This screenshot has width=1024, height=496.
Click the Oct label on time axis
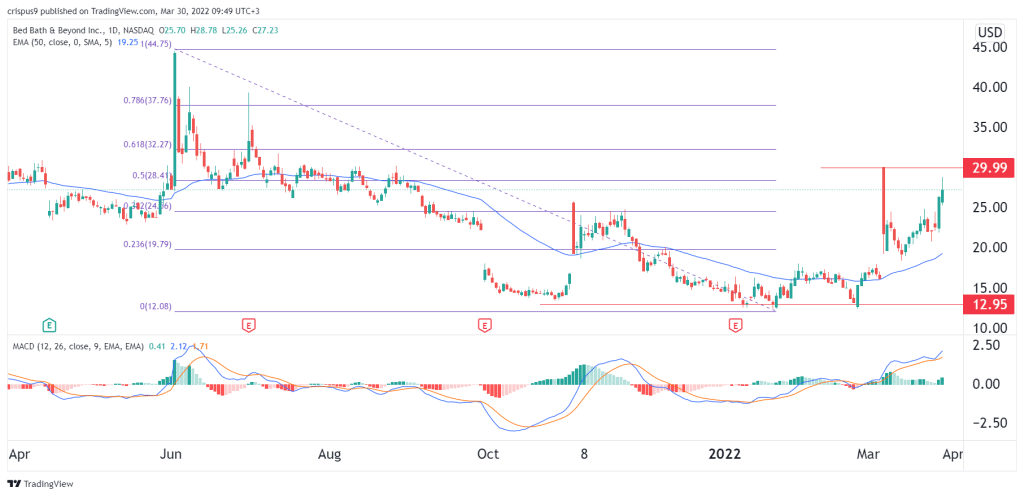[488, 454]
